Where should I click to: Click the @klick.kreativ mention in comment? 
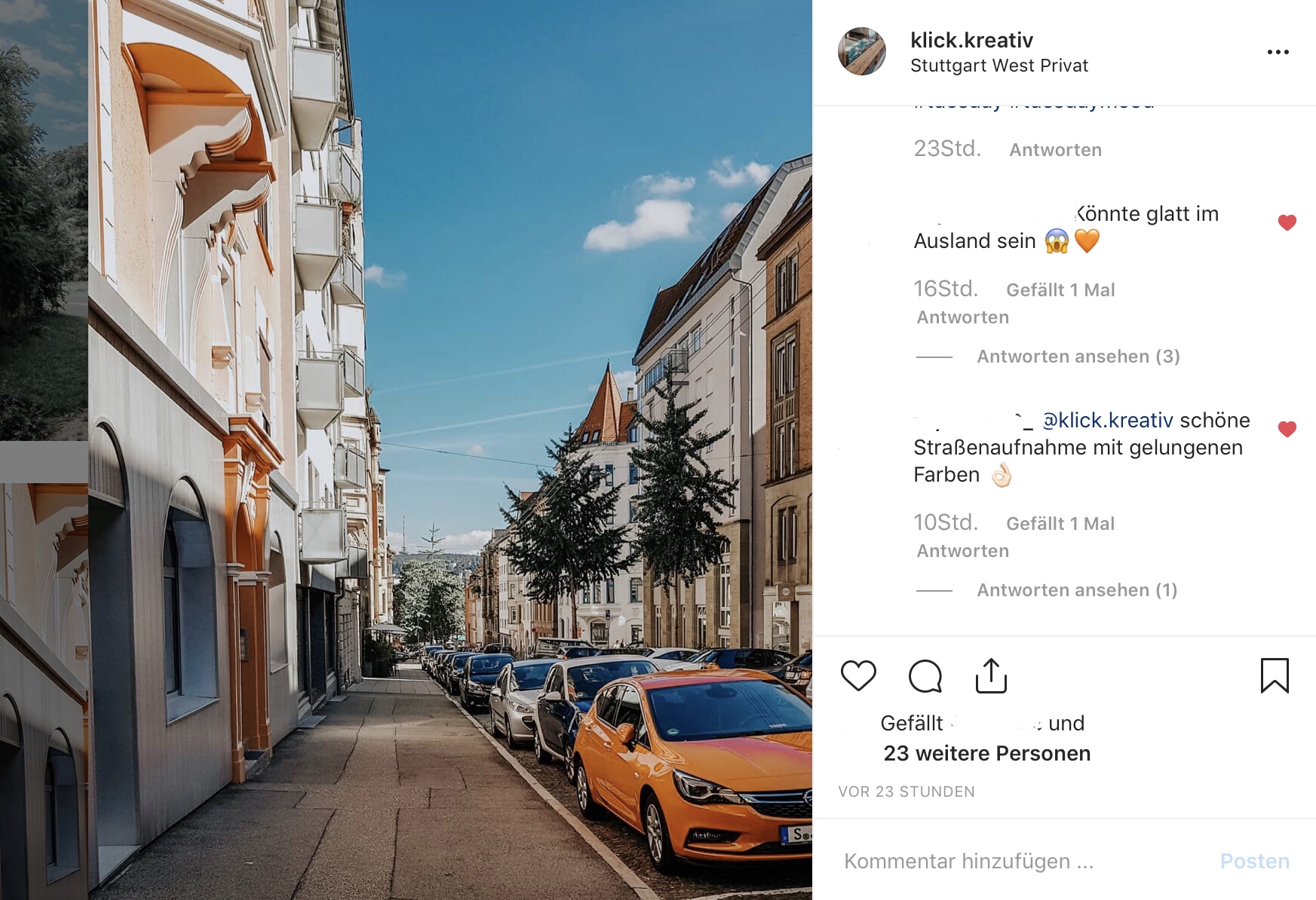pos(1107,420)
